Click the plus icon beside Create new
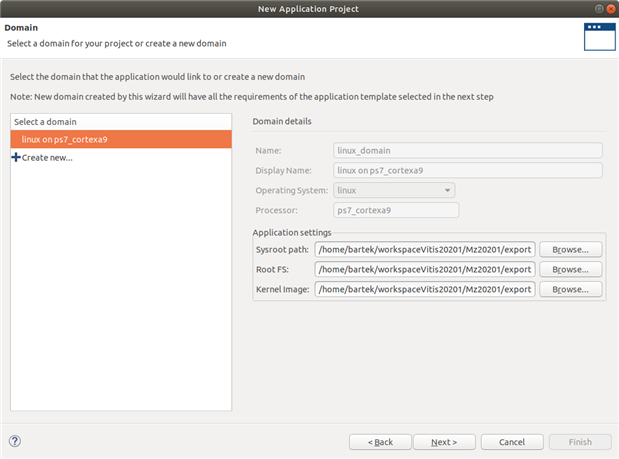 (15, 157)
